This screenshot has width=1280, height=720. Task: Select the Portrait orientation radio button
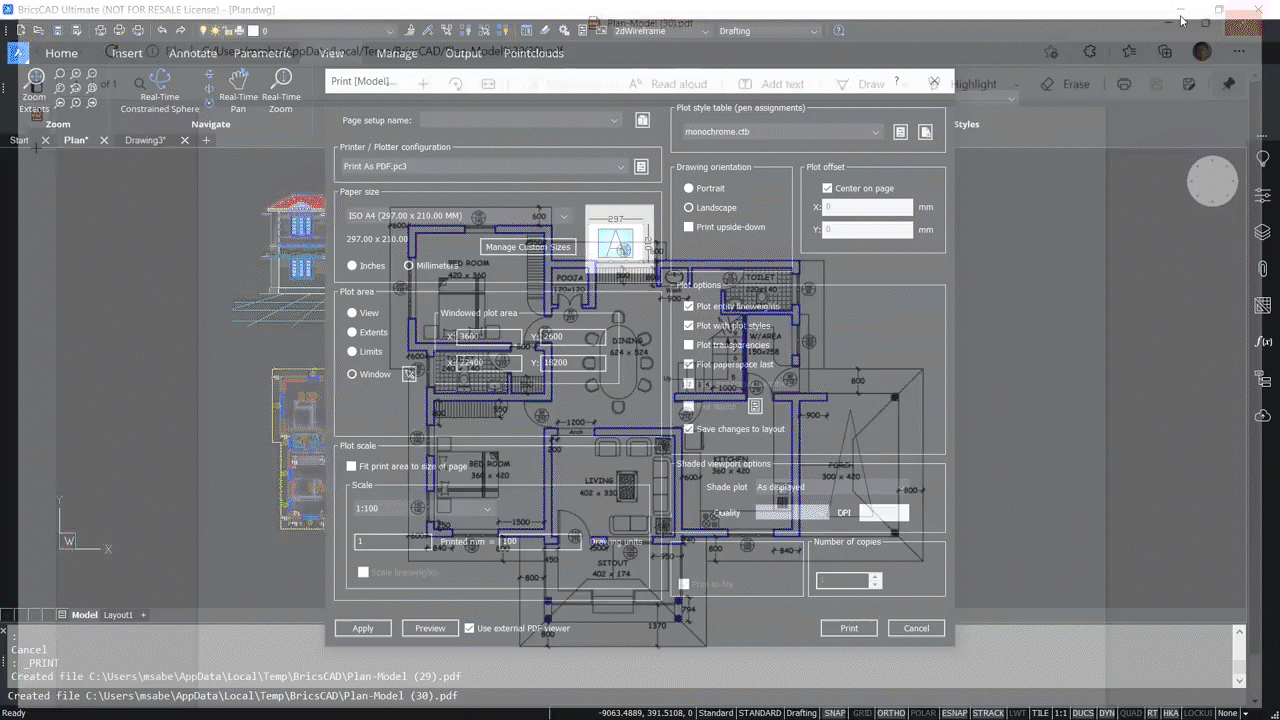coord(688,188)
